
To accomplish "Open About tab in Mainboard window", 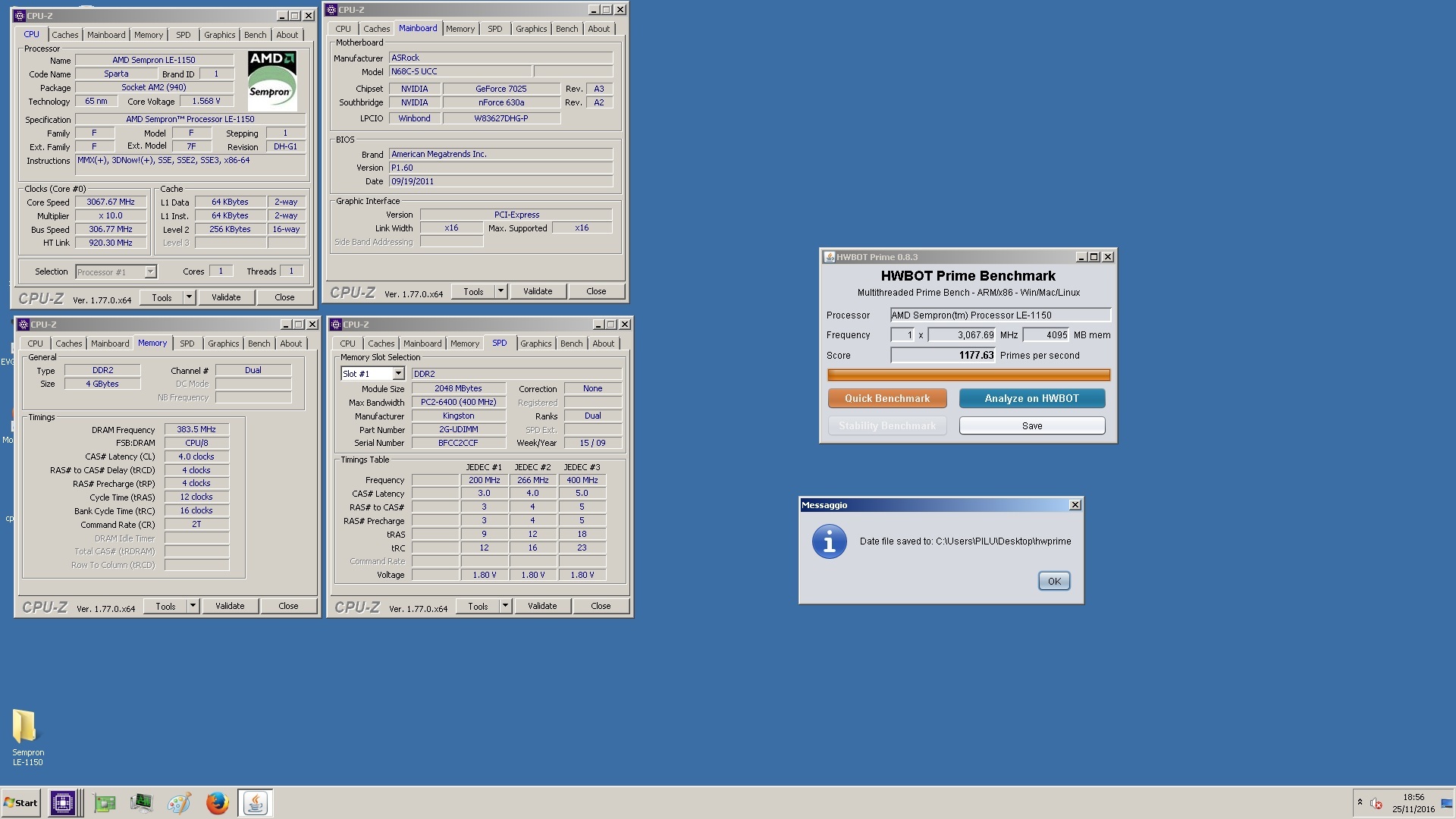I will pyautogui.click(x=599, y=29).
